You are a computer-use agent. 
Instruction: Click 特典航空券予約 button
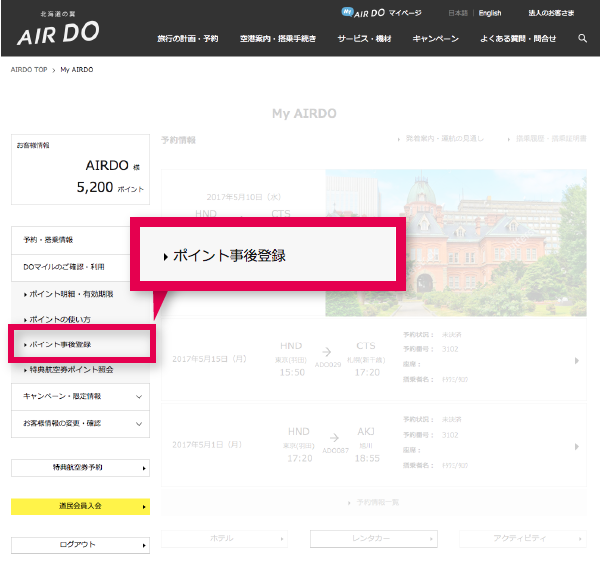80,468
